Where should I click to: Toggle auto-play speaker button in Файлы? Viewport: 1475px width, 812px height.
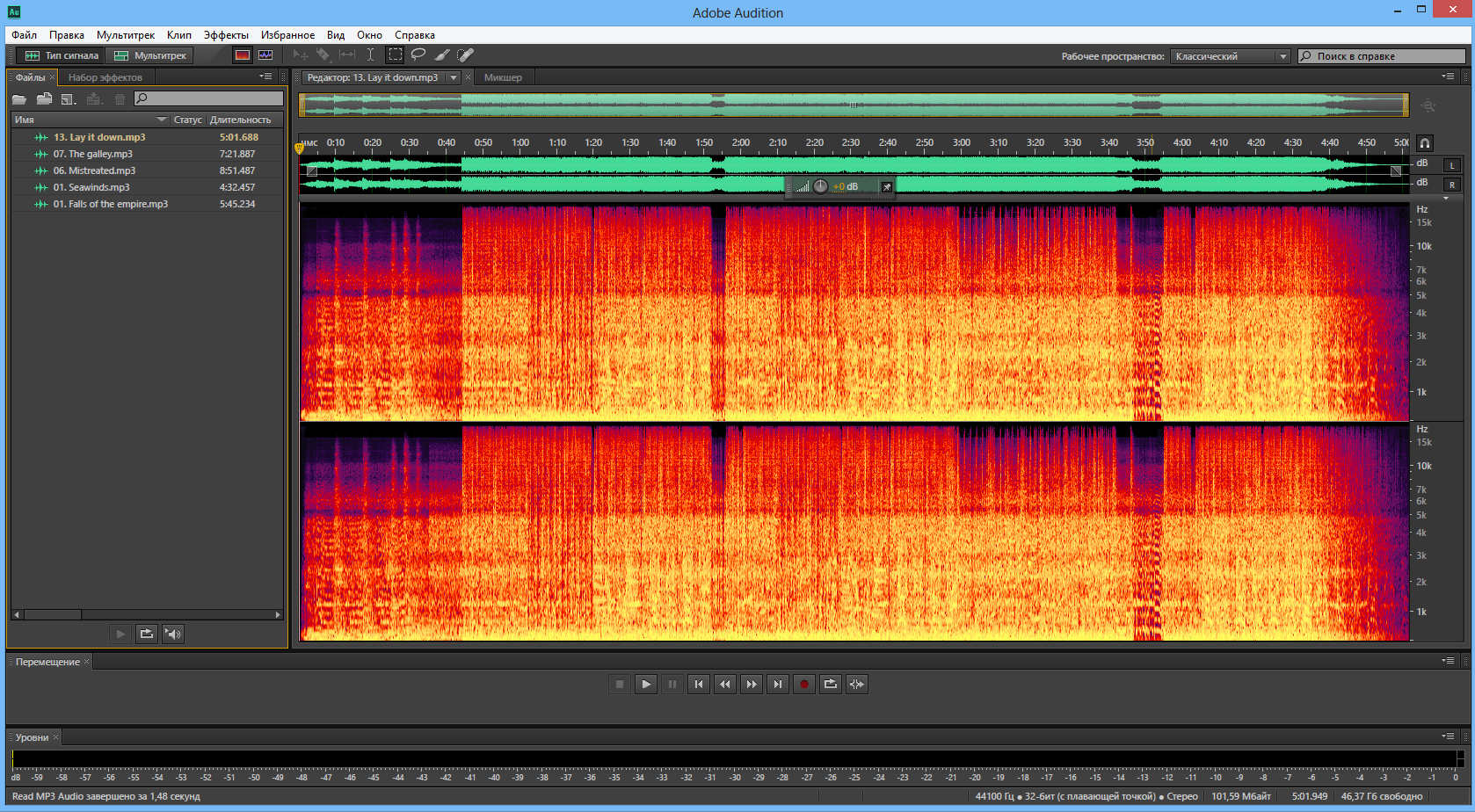coord(173,634)
